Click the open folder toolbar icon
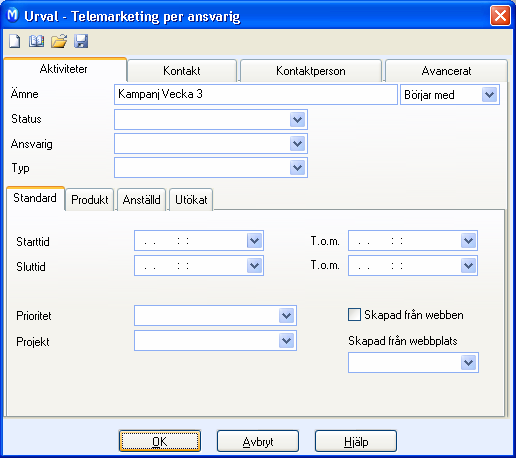The height and width of the screenshot is (458, 516). 59,41
